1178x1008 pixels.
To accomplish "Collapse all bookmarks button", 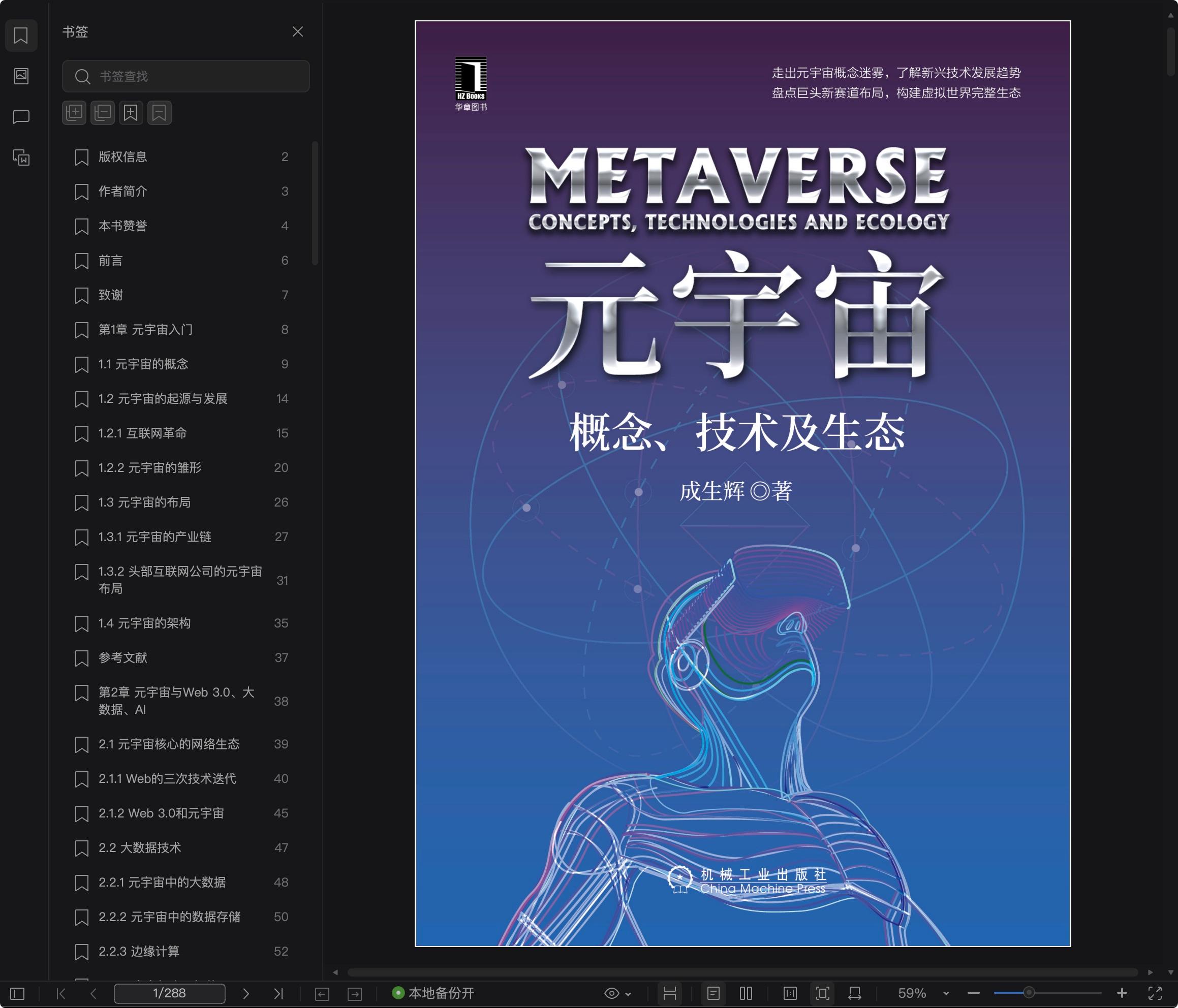I will [x=102, y=113].
